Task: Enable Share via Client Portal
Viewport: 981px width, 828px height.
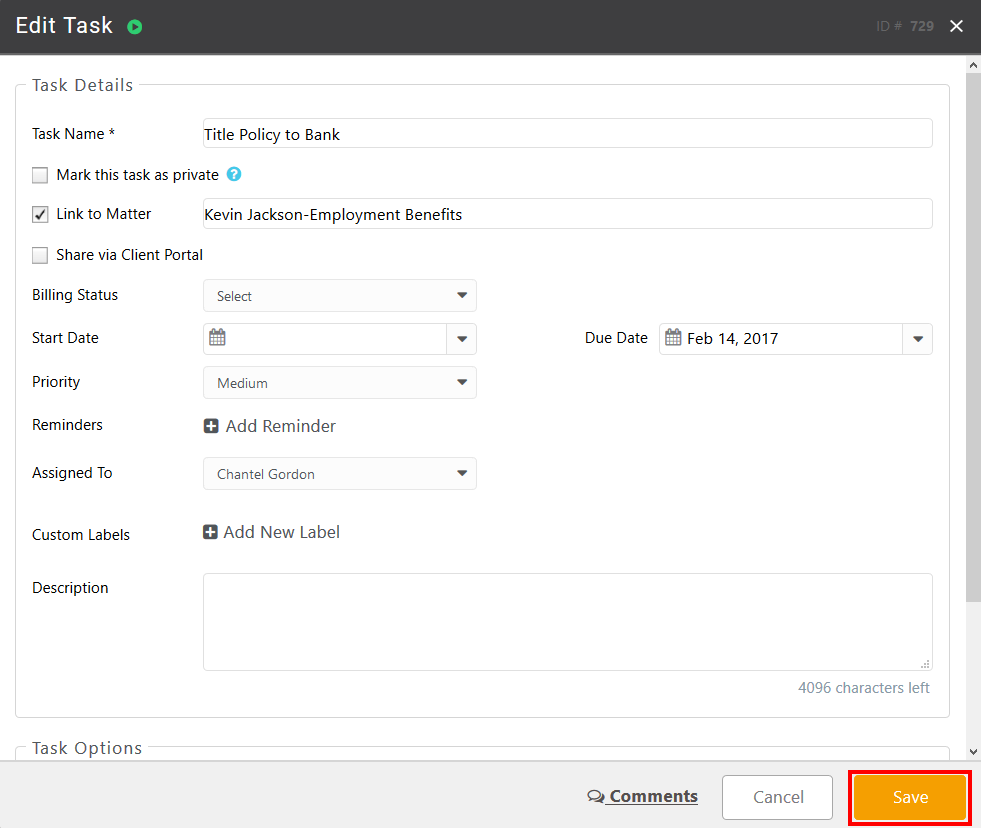Action: pyautogui.click(x=40, y=255)
